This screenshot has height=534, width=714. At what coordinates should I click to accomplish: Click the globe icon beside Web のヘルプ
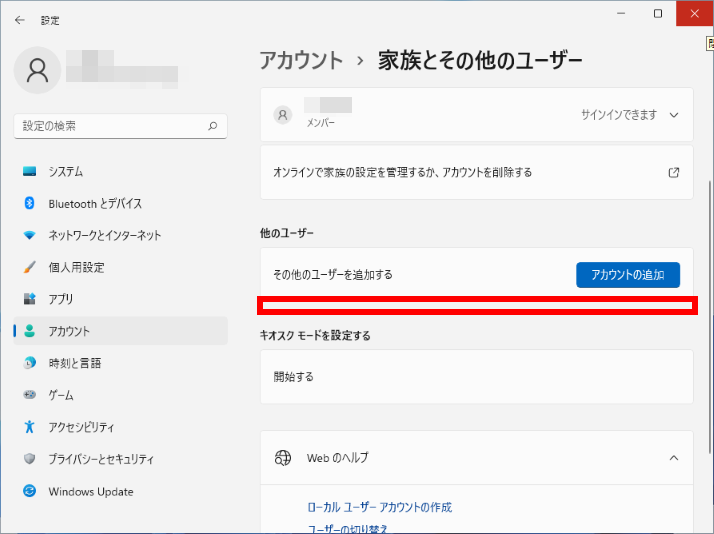coord(283,458)
